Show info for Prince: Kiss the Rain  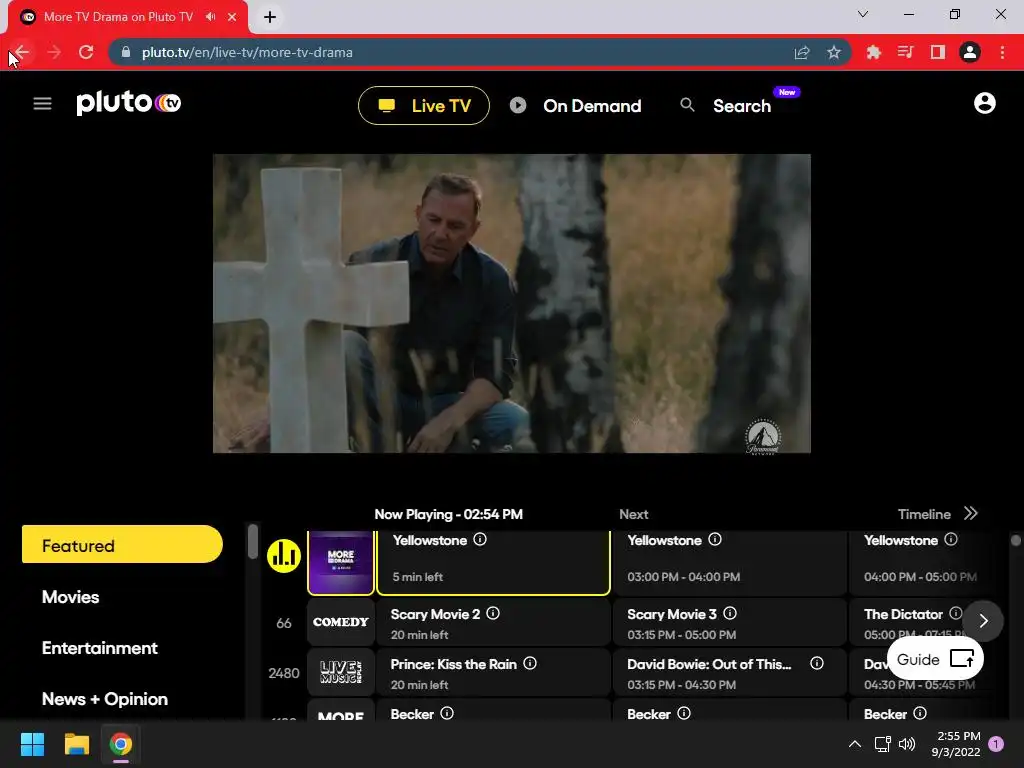(530, 664)
